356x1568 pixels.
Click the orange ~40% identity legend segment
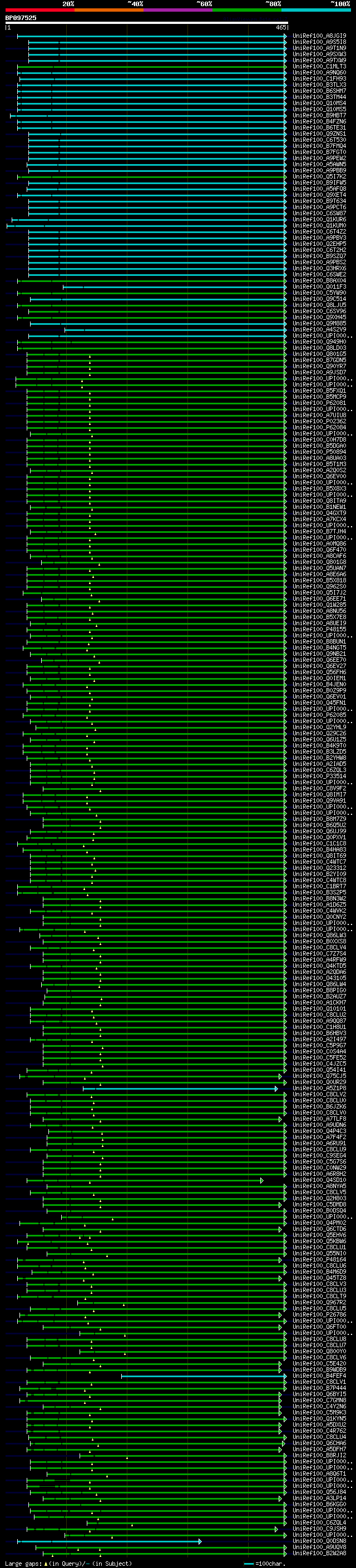tap(109, 10)
